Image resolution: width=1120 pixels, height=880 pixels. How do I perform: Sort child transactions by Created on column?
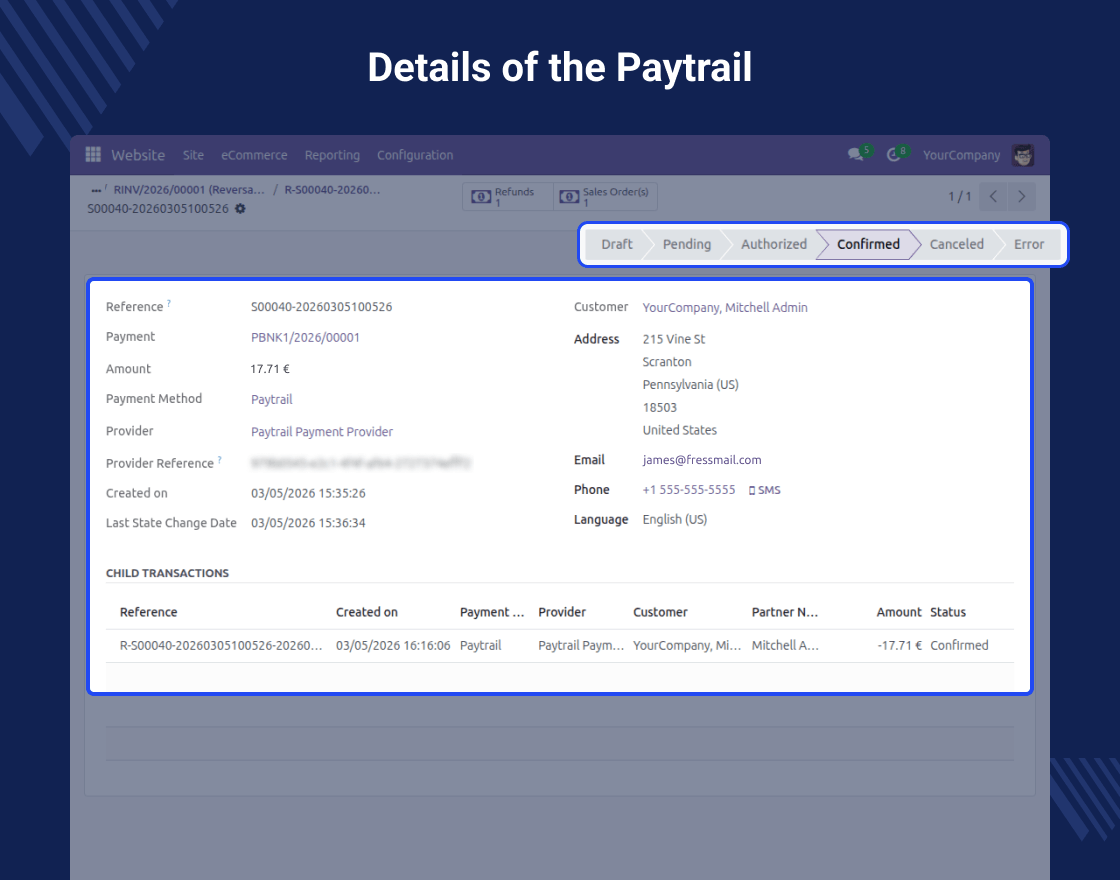click(x=366, y=612)
